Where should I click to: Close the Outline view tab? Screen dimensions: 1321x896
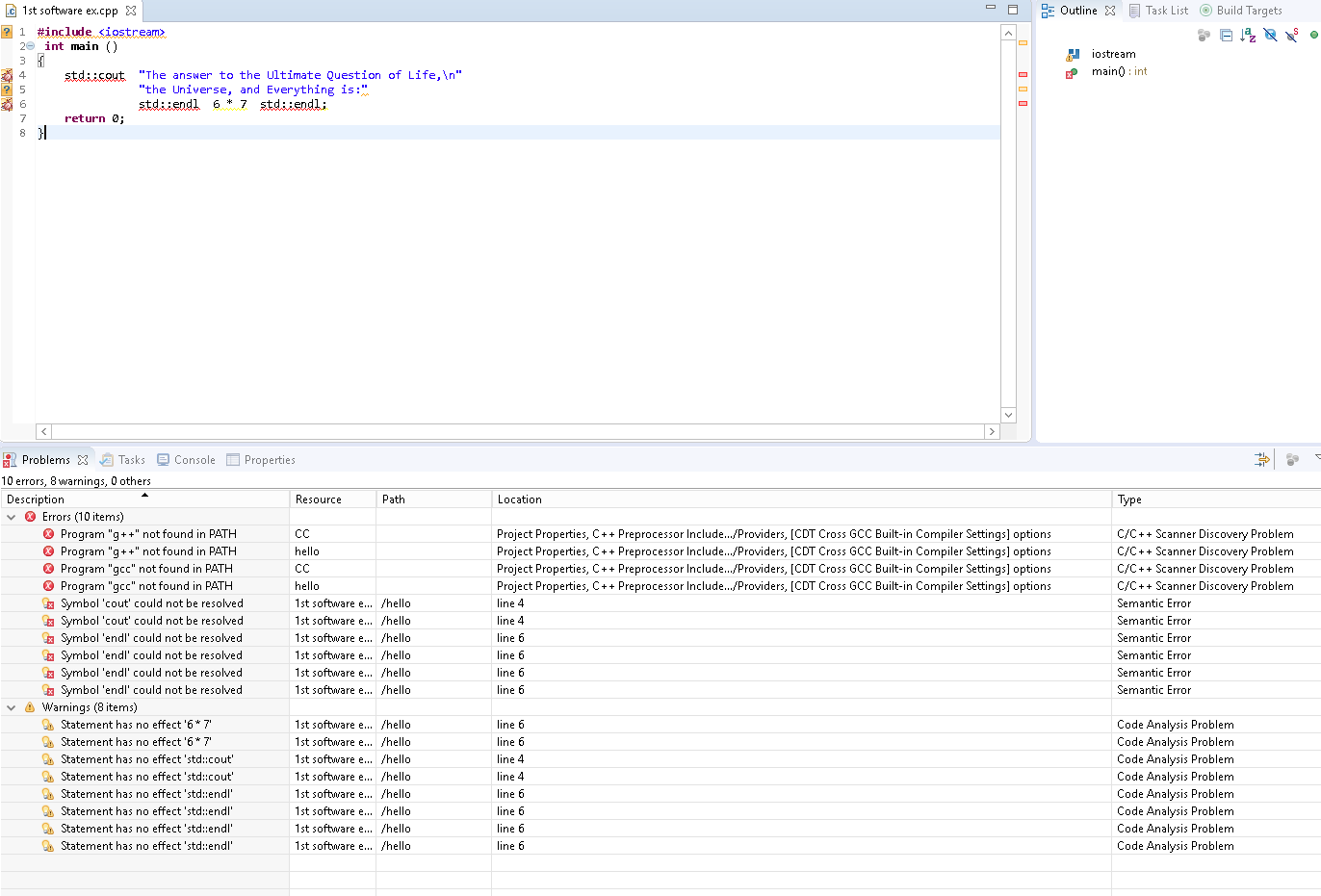1110,11
